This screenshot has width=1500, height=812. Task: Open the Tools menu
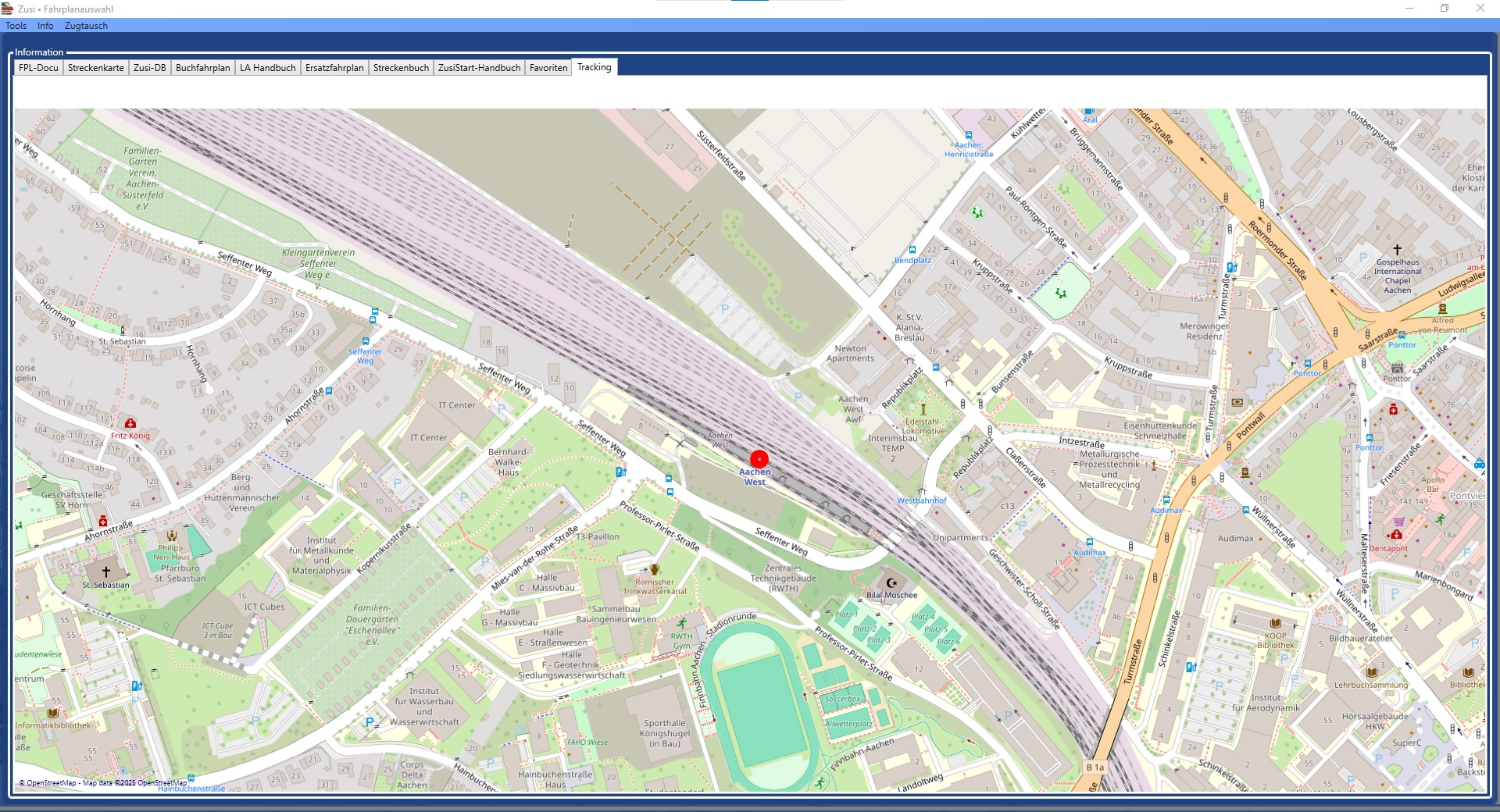coord(16,26)
